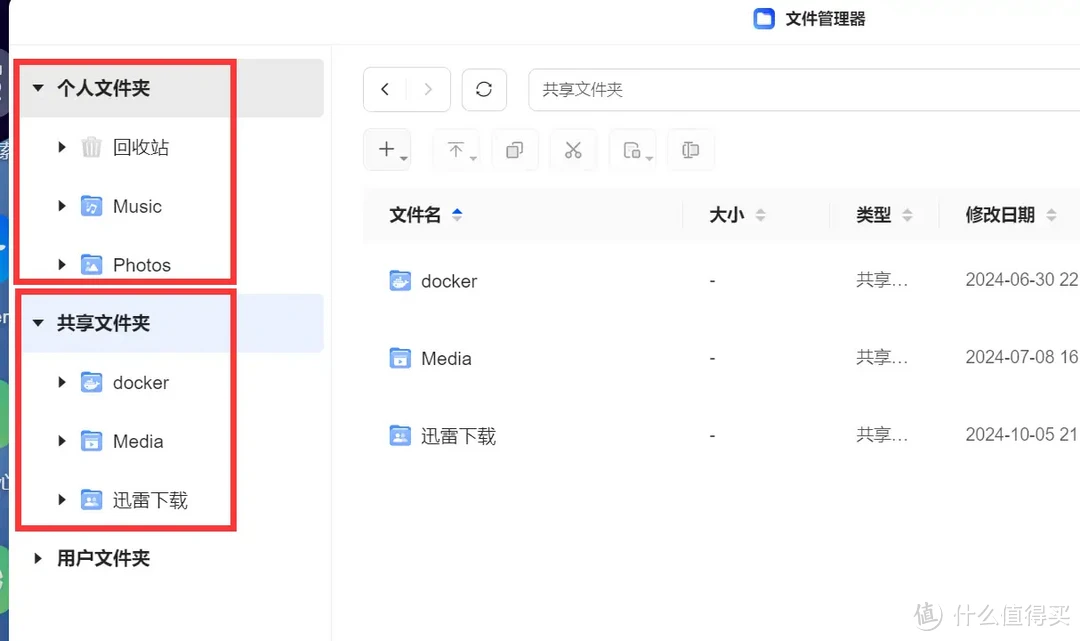The image size is (1080, 641).
Task: Select the Upload icon in the toolbar
Action: click(x=455, y=149)
